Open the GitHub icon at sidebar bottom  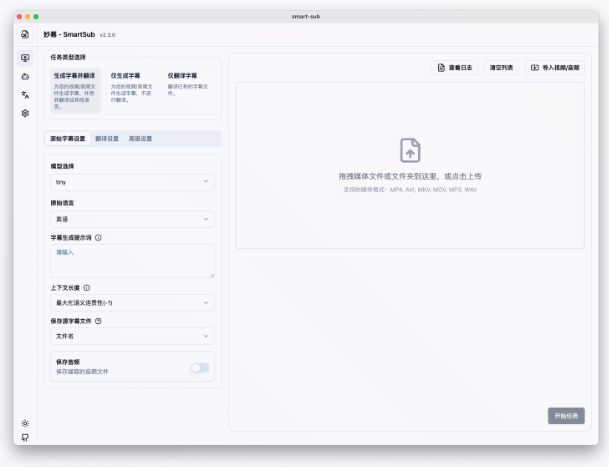(x=25, y=437)
